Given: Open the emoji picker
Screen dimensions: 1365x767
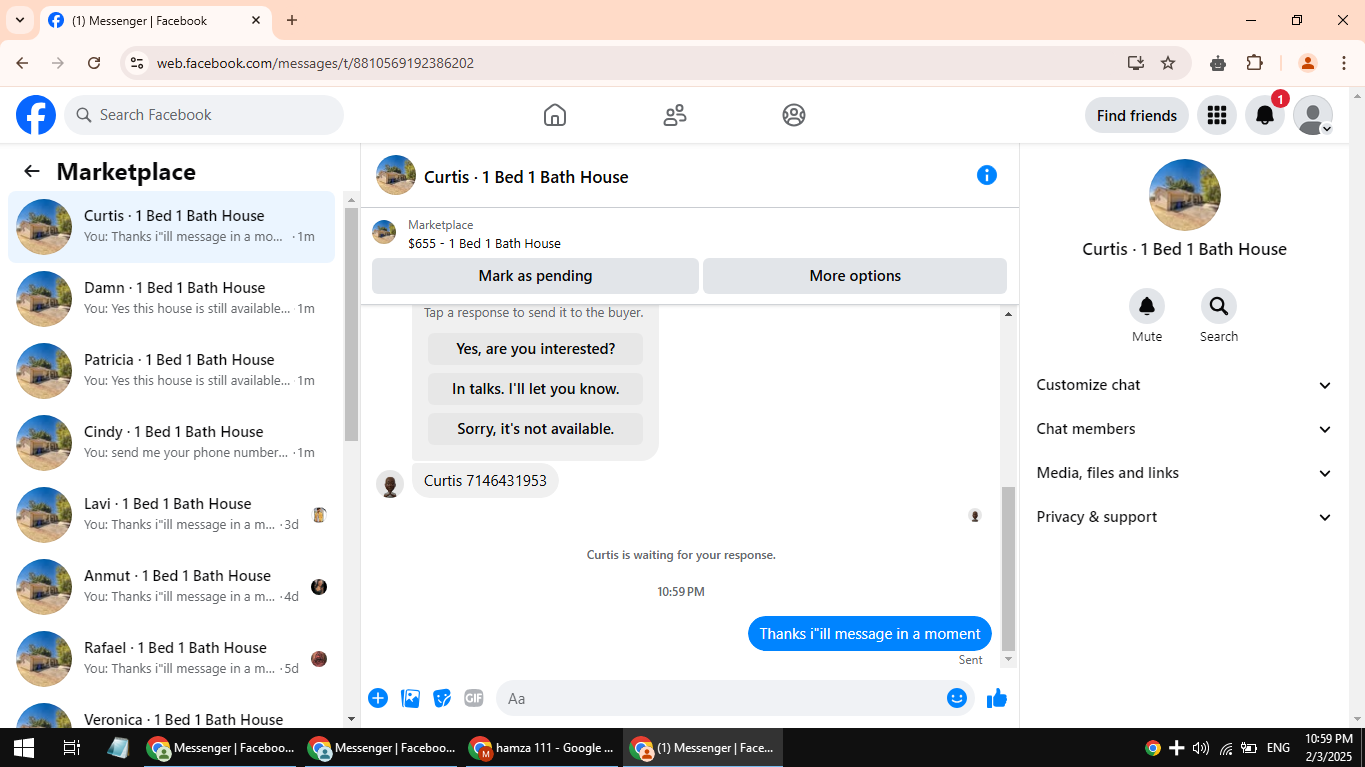Looking at the screenshot, I should click(957, 698).
